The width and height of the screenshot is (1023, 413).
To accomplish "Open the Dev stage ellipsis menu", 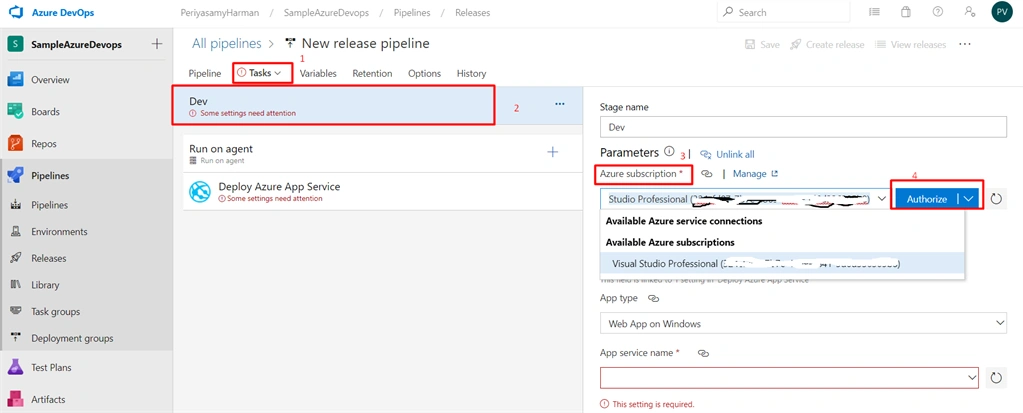I will click(560, 104).
